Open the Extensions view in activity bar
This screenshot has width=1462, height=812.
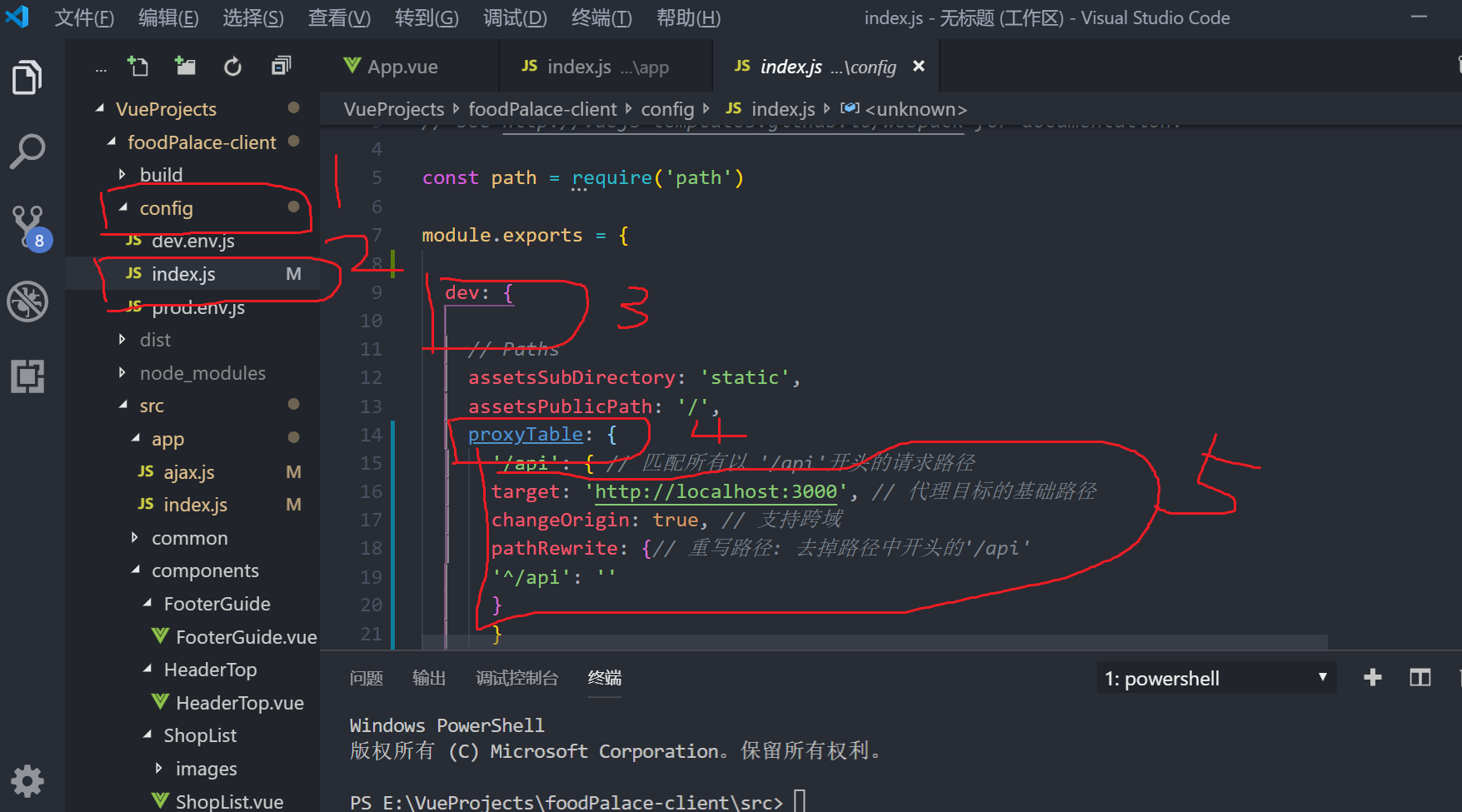(x=27, y=376)
